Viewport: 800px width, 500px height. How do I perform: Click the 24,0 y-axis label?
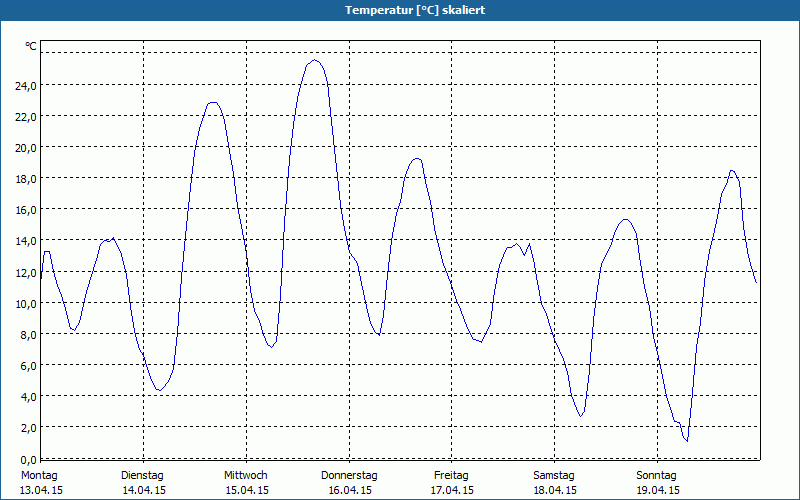point(25,85)
